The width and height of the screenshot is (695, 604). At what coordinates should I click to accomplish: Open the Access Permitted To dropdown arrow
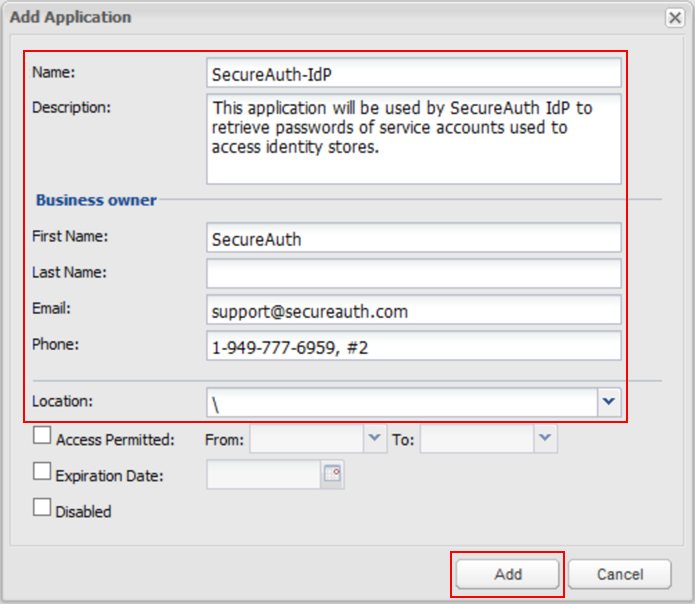point(545,438)
